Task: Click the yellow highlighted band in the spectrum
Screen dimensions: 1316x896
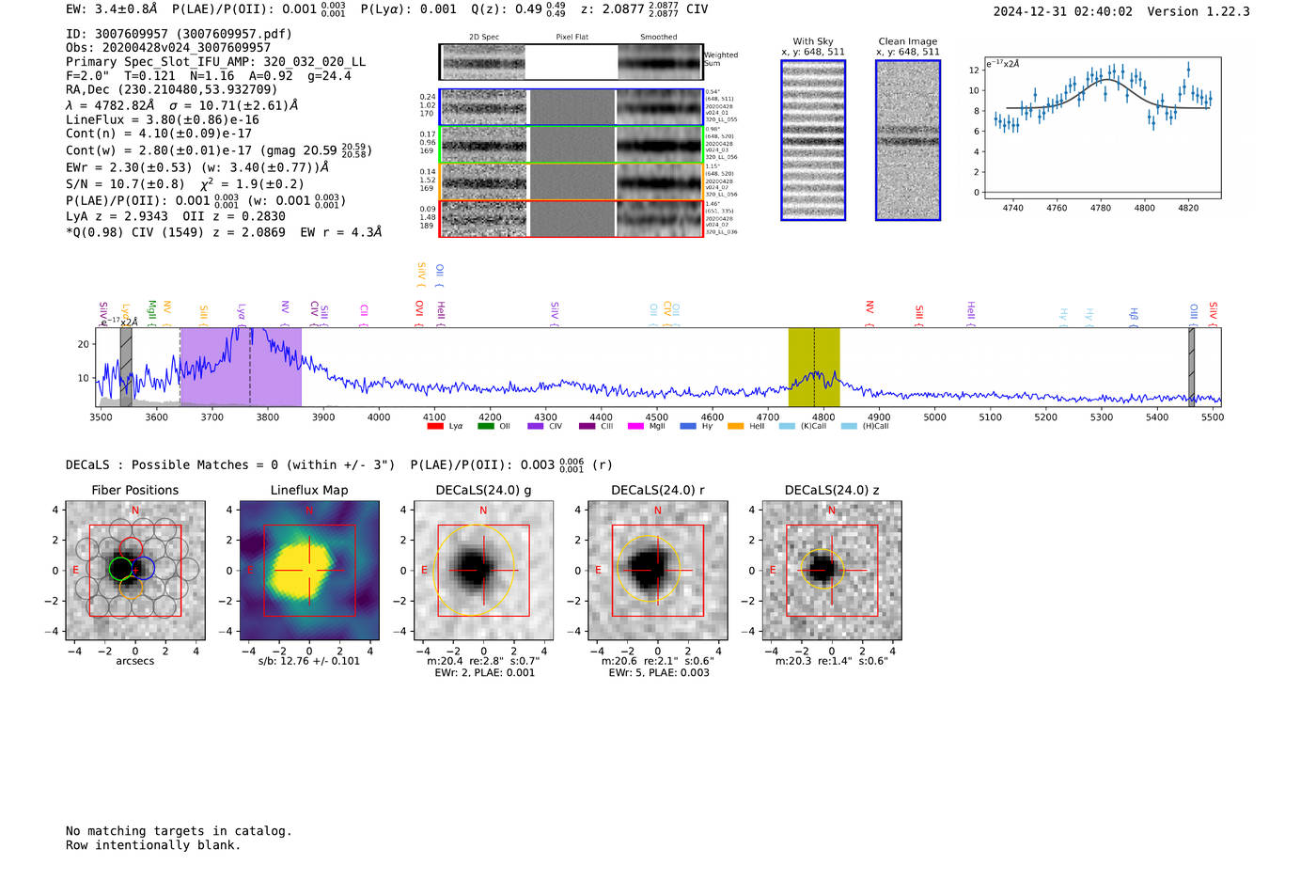Action: point(814,367)
